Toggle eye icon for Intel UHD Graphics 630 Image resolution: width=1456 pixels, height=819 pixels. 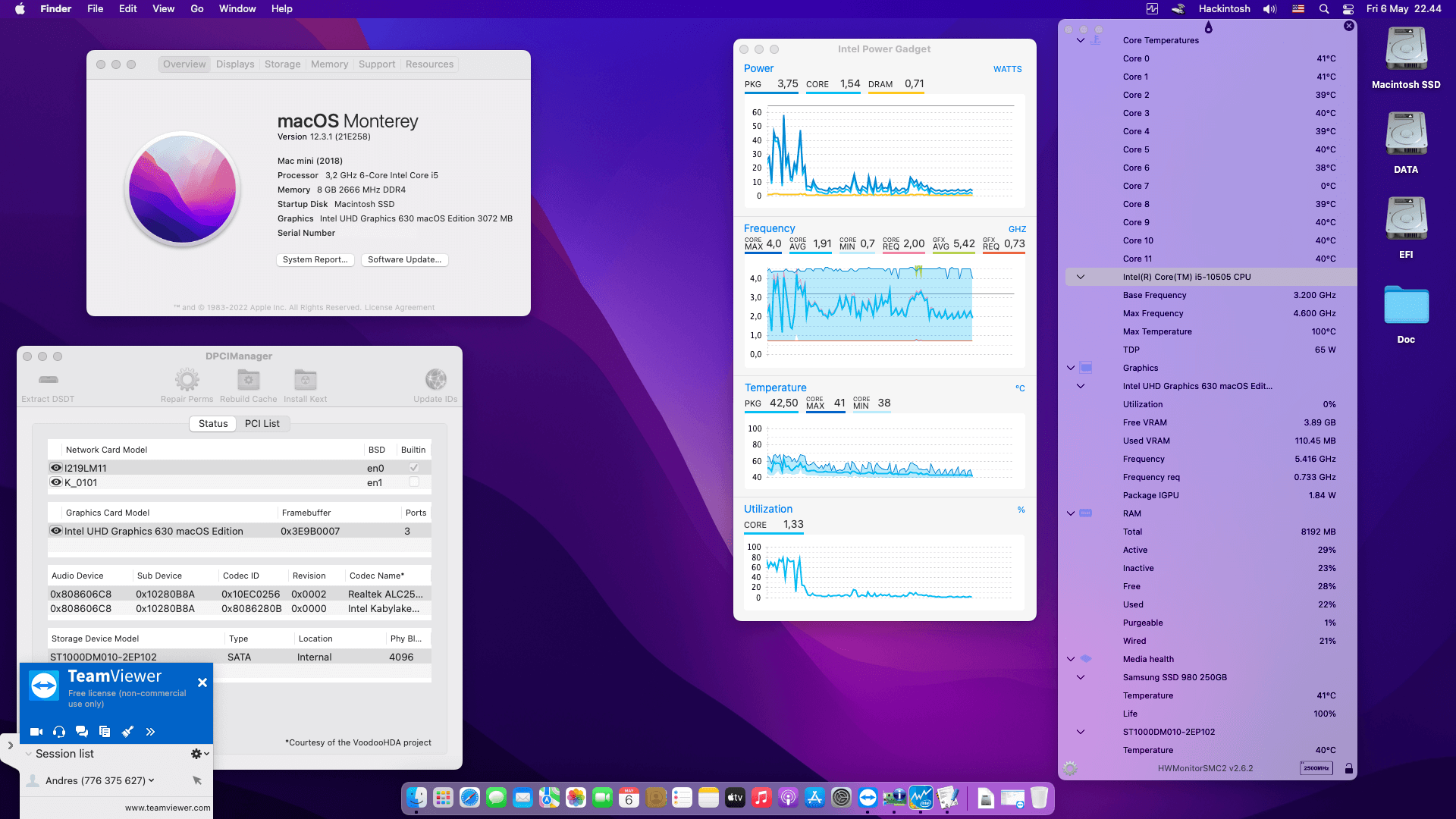[x=56, y=531]
